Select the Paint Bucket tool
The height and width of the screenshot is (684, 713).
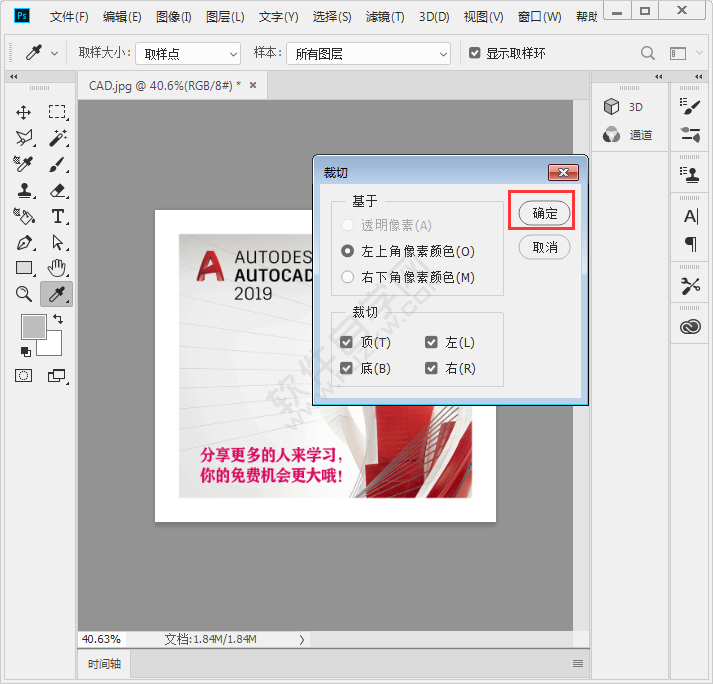click(24, 216)
